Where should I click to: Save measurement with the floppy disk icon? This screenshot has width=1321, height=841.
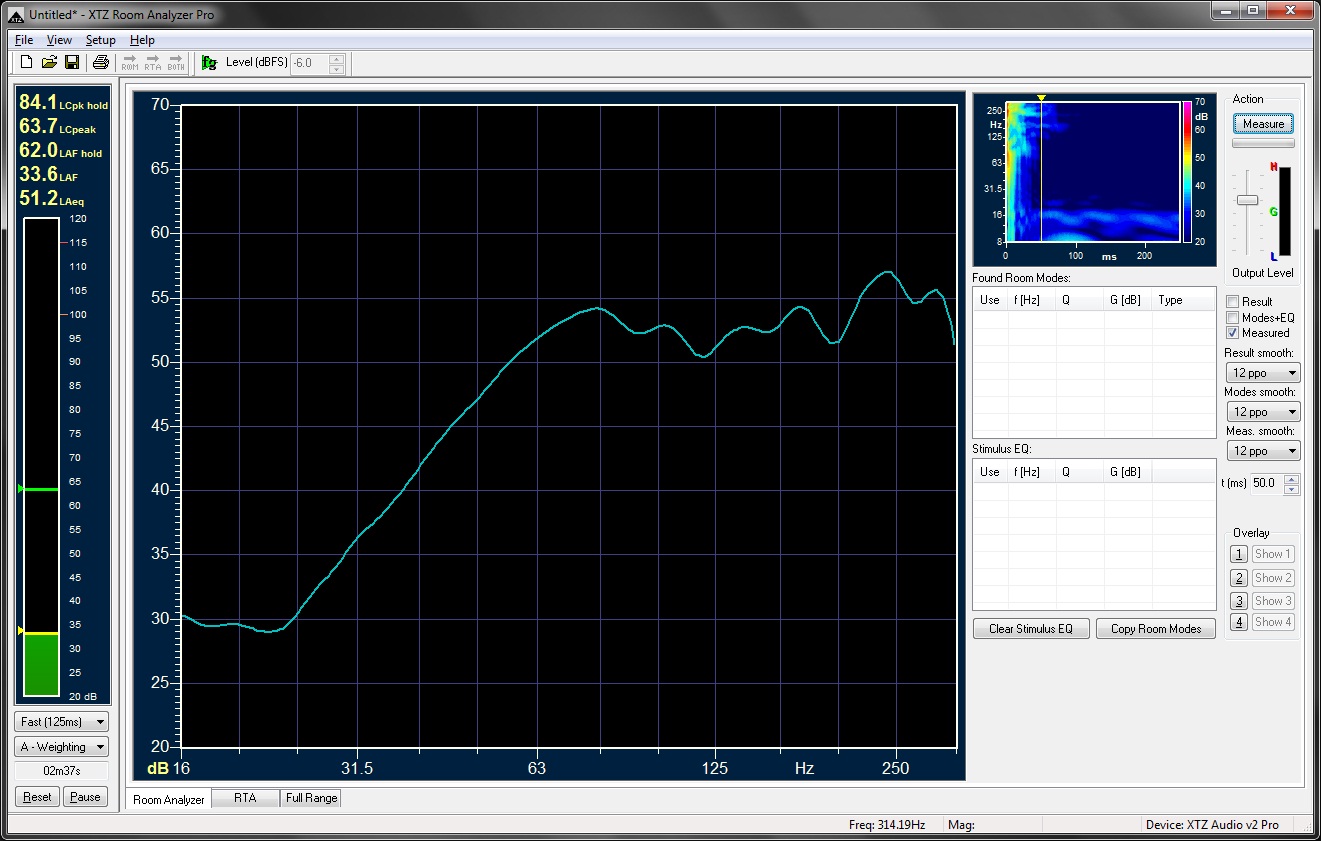[x=72, y=63]
